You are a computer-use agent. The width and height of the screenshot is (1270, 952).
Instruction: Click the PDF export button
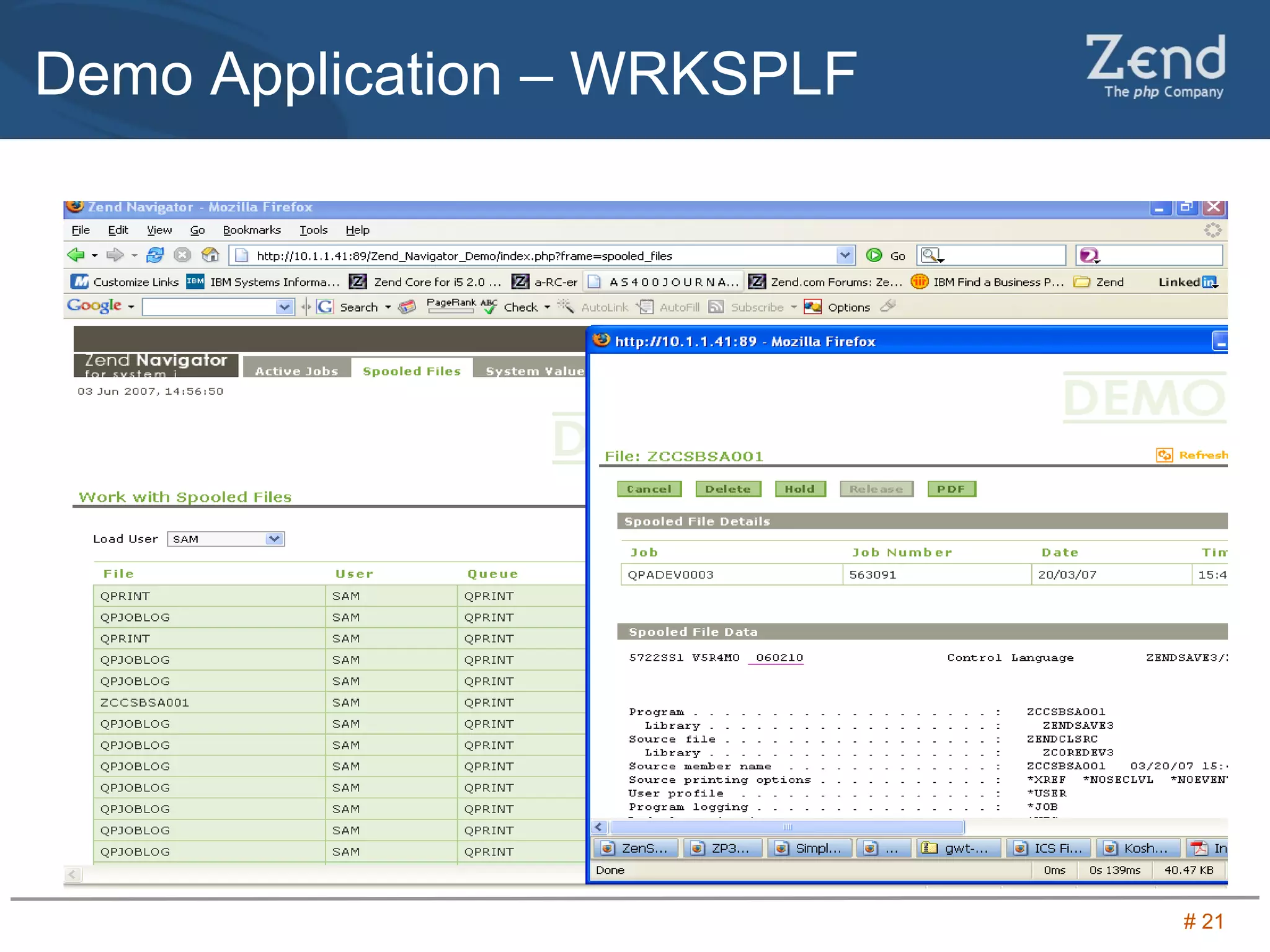pos(951,489)
